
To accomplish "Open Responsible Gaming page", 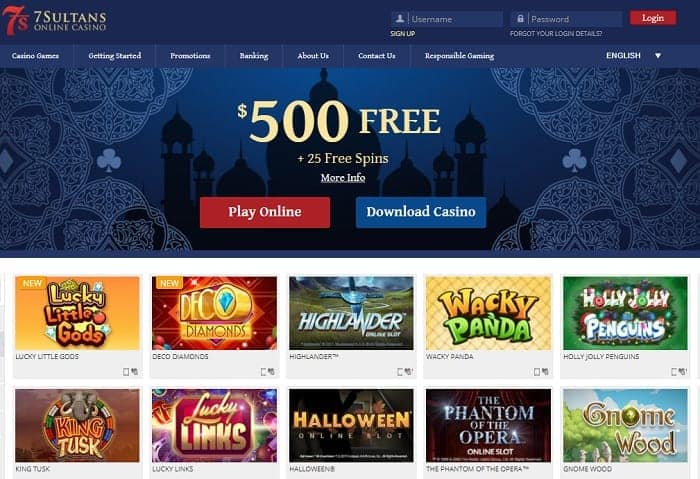I will point(459,56).
